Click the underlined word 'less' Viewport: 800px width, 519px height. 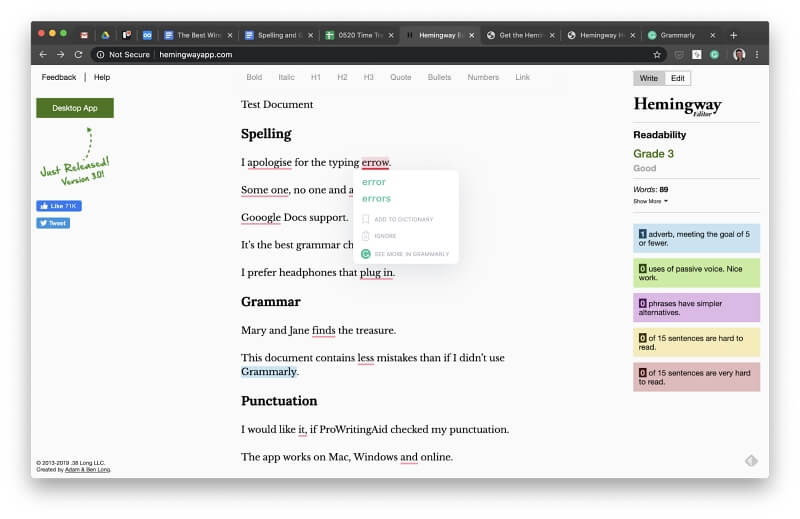365,358
